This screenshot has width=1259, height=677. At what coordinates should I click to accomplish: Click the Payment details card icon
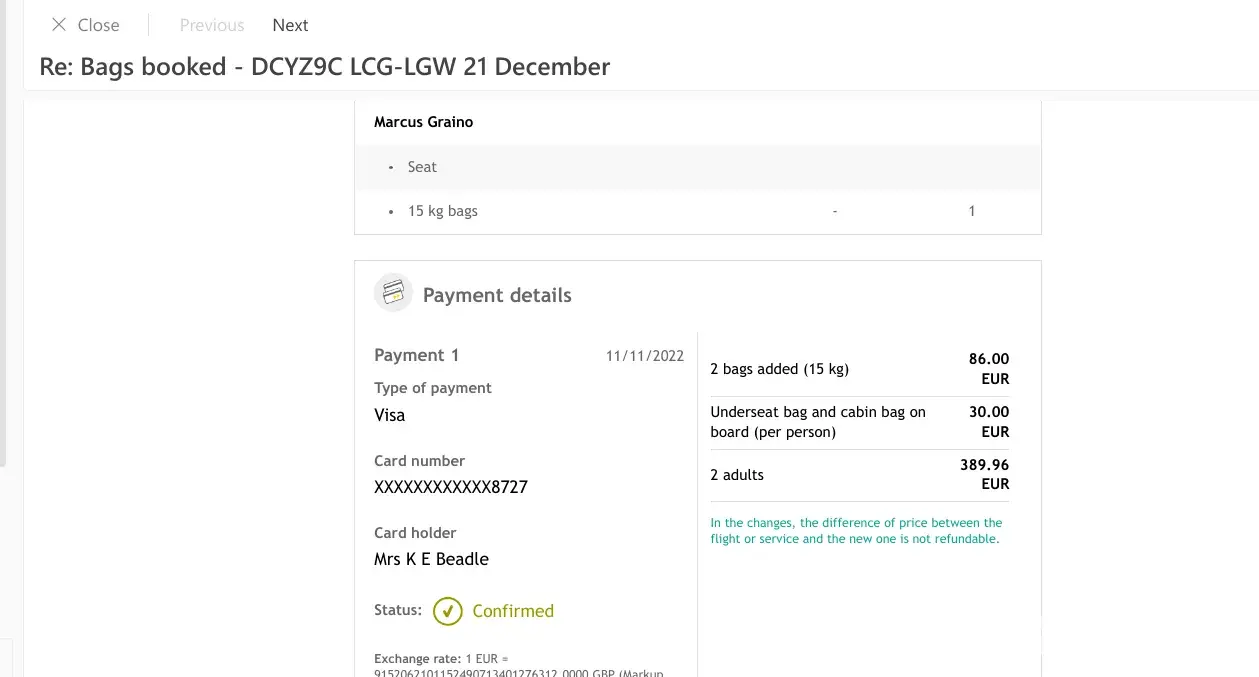click(x=393, y=293)
